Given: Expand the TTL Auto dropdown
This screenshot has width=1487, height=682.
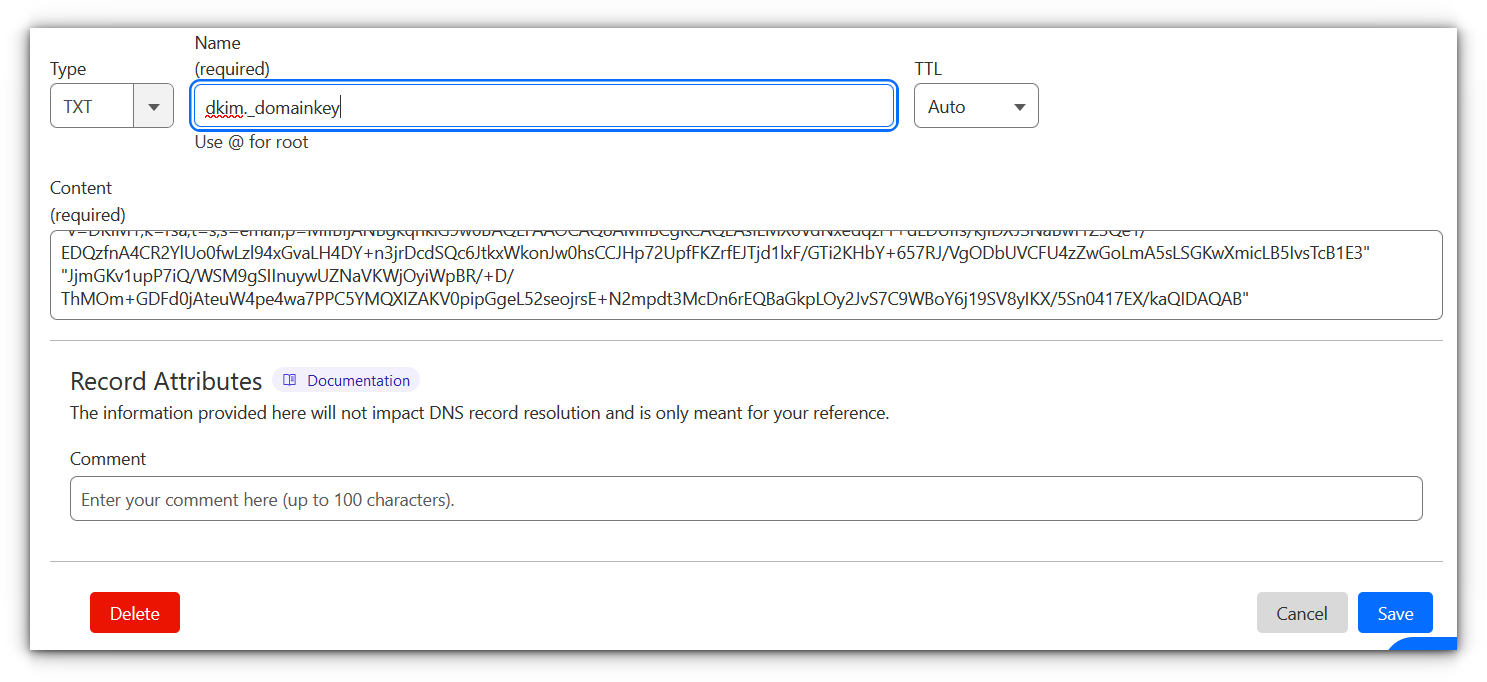Looking at the screenshot, I should tap(975, 107).
